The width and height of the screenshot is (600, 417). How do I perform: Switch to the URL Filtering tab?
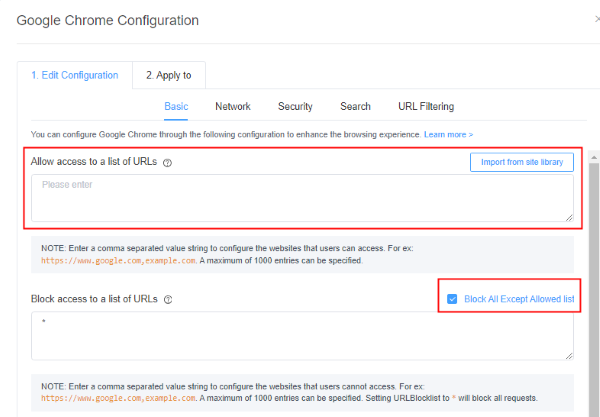coord(426,106)
